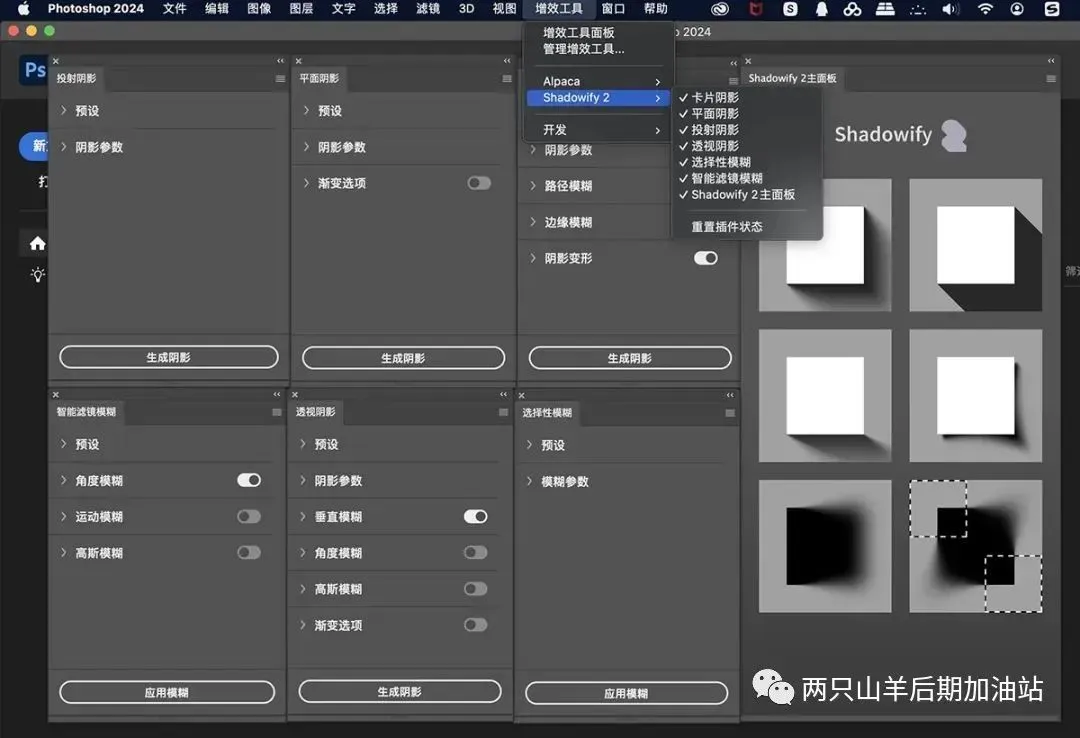This screenshot has height=738, width=1080.
Task: Click 生成阴影 in 投射阴影 panel
Action: tap(169, 357)
